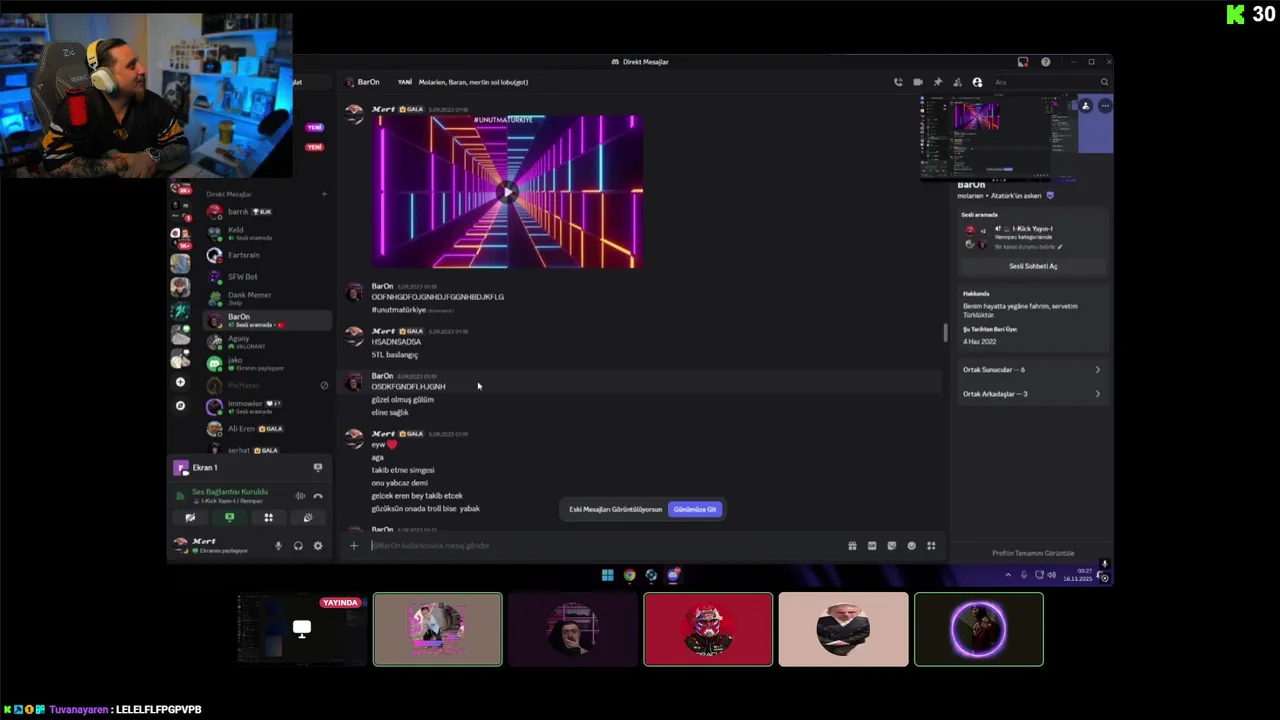
Task: Open Discover servers compass icon
Action: click(180, 406)
